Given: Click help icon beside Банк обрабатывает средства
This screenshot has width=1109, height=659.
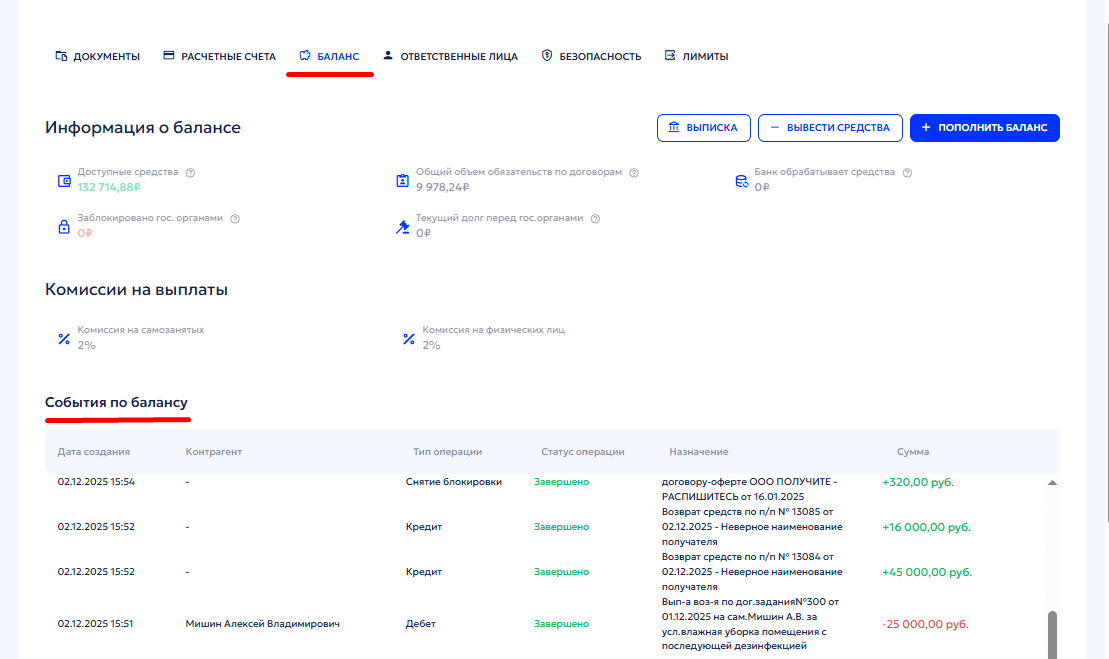Looking at the screenshot, I should 907,172.
